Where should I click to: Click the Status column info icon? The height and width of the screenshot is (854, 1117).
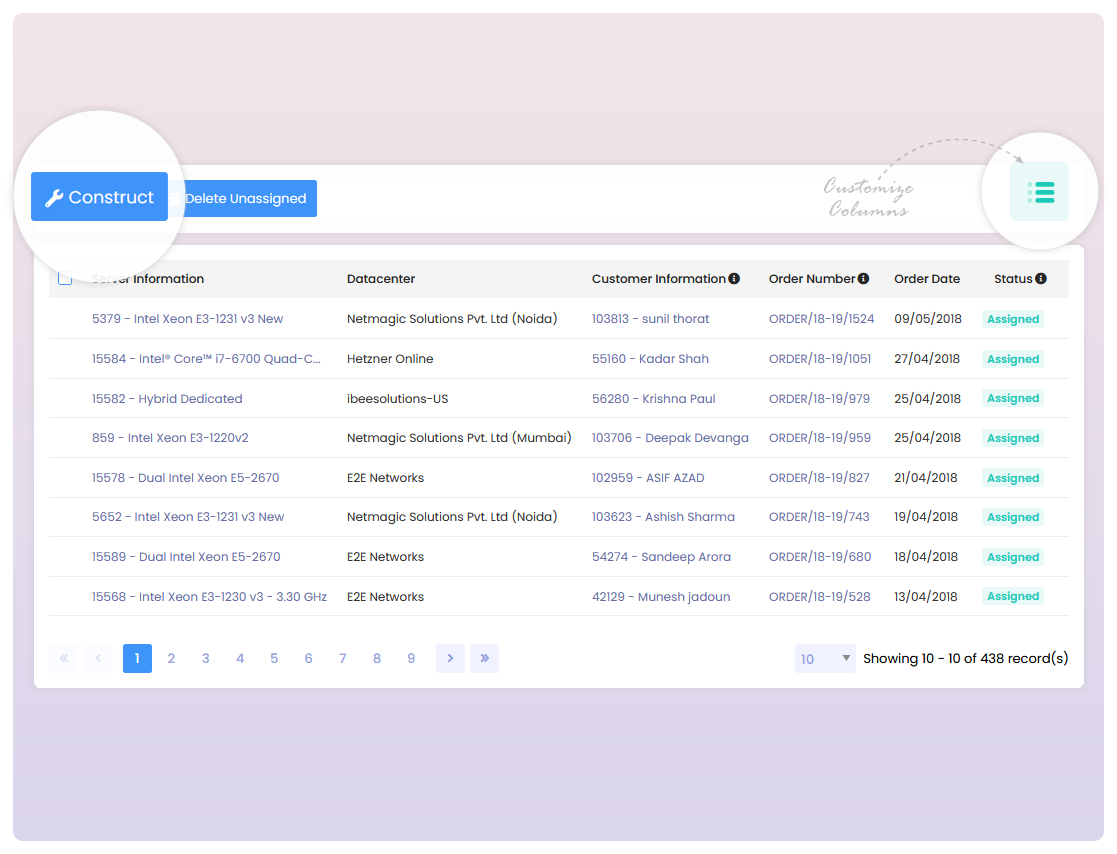(1041, 279)
